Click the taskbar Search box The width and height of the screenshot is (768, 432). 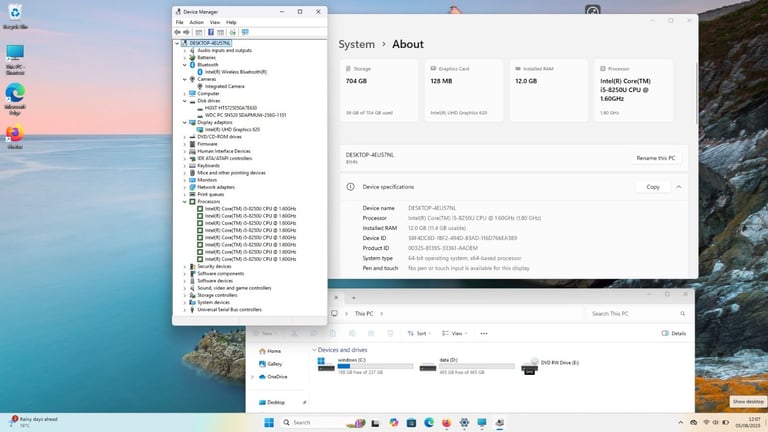323,423
